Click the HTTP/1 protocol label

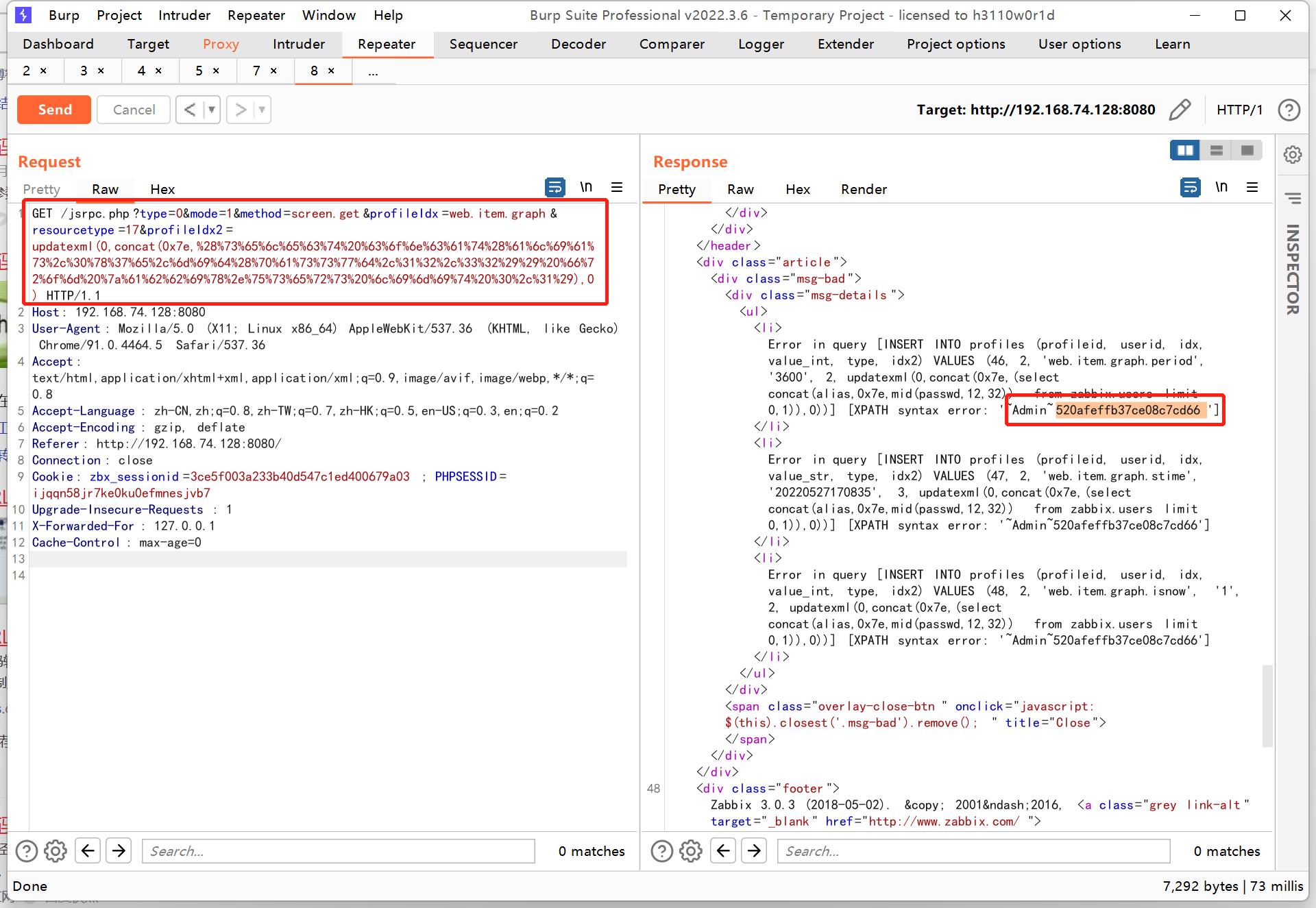[x=1239, y=110]
